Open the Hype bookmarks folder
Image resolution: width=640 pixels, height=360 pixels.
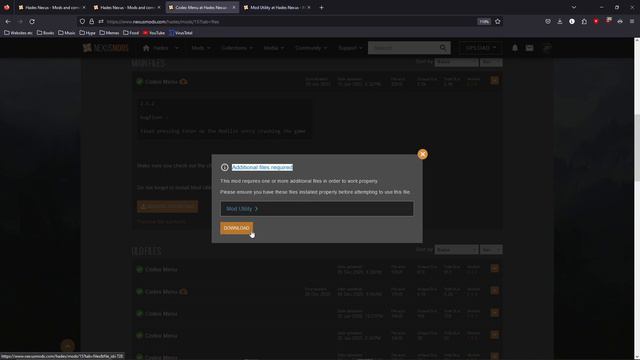pos(87,33)
